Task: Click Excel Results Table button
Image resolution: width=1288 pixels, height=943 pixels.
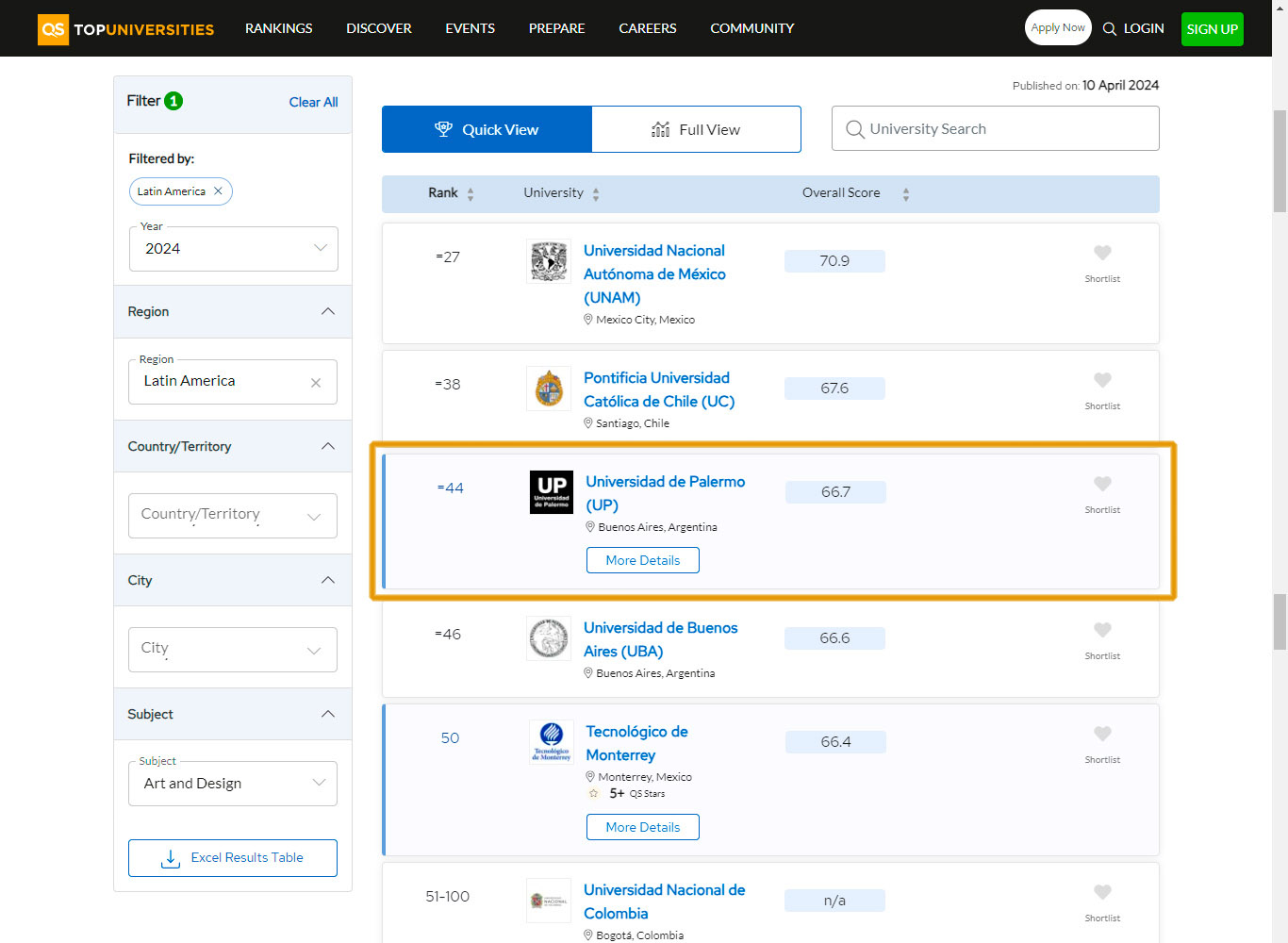Action: [233, 858]
